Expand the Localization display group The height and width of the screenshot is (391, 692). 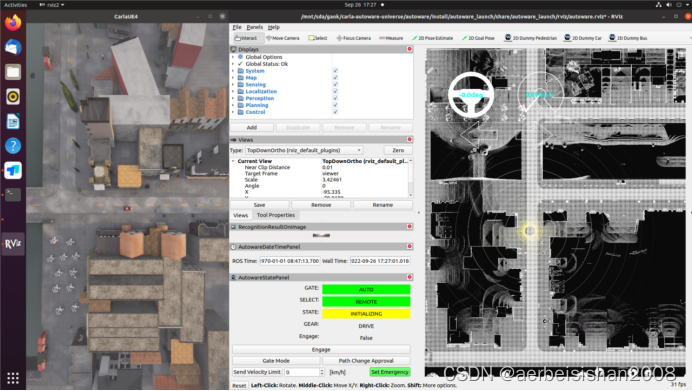pos(233,91)
